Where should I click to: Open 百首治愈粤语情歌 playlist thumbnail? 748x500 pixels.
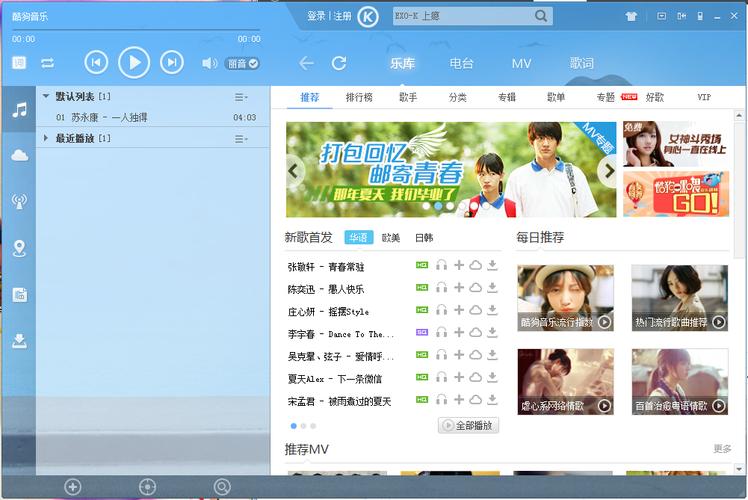click(x=680, y=382)
